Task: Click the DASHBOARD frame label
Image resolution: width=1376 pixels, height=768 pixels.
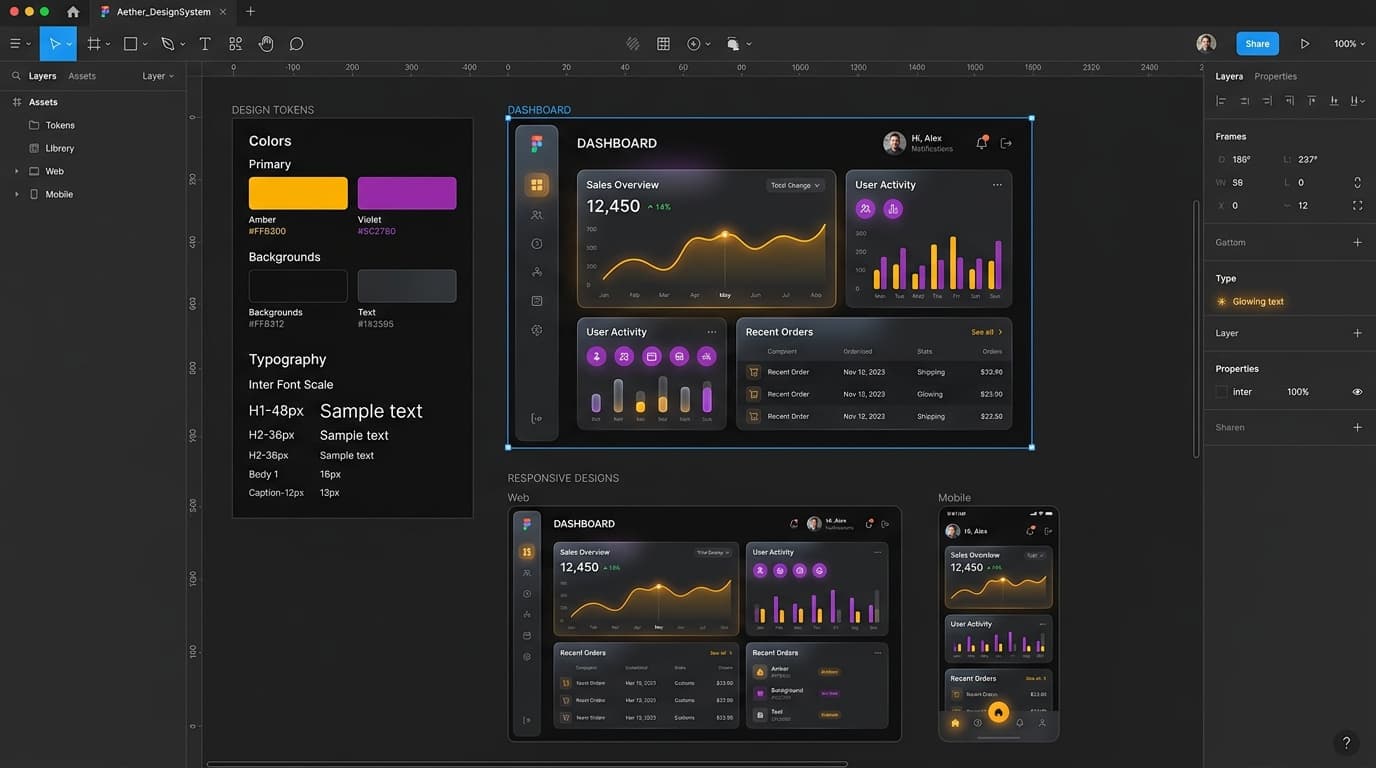Action: point(539,110)
